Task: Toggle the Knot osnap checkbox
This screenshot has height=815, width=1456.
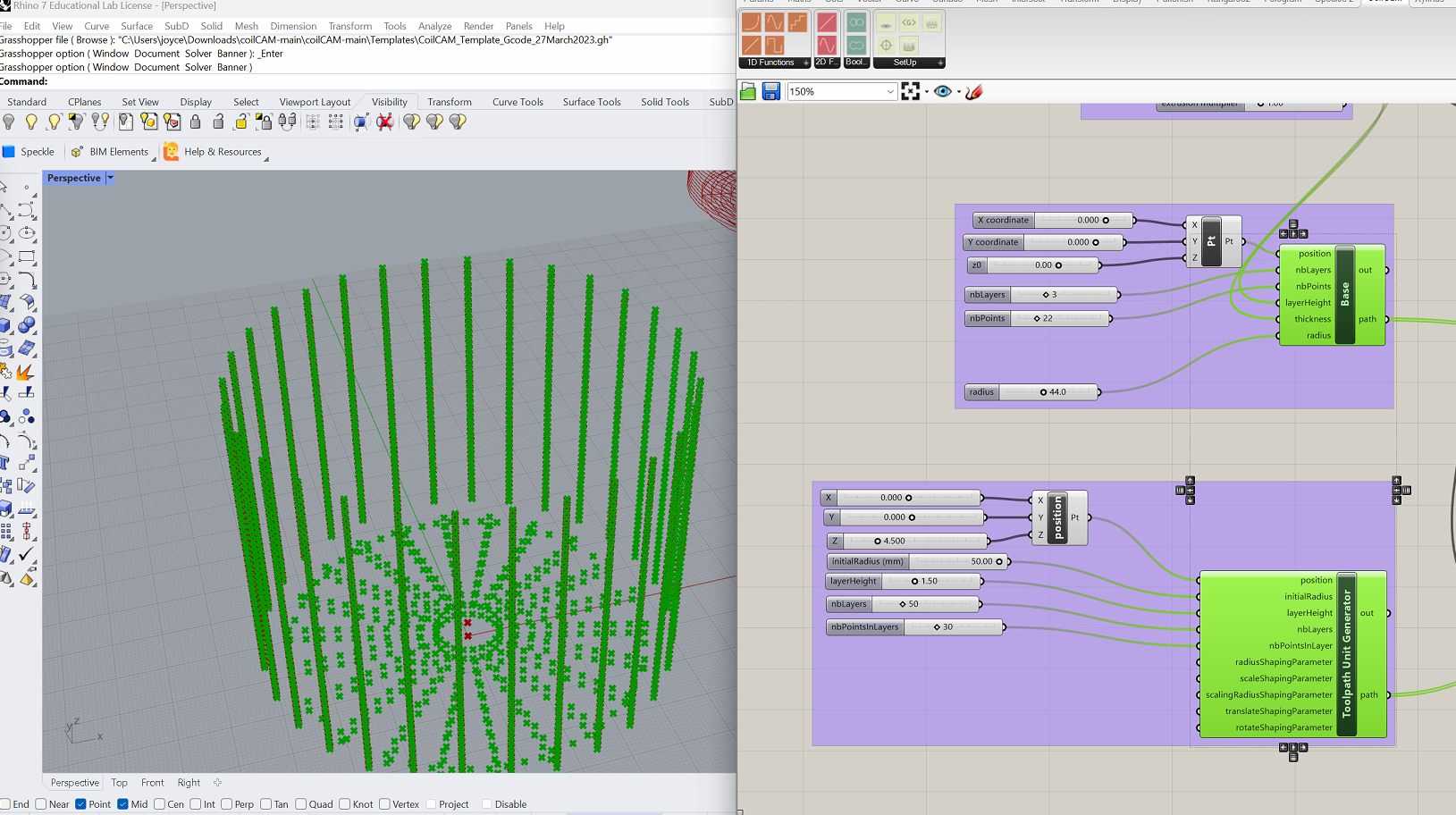Action: click(x=345, y=804)
